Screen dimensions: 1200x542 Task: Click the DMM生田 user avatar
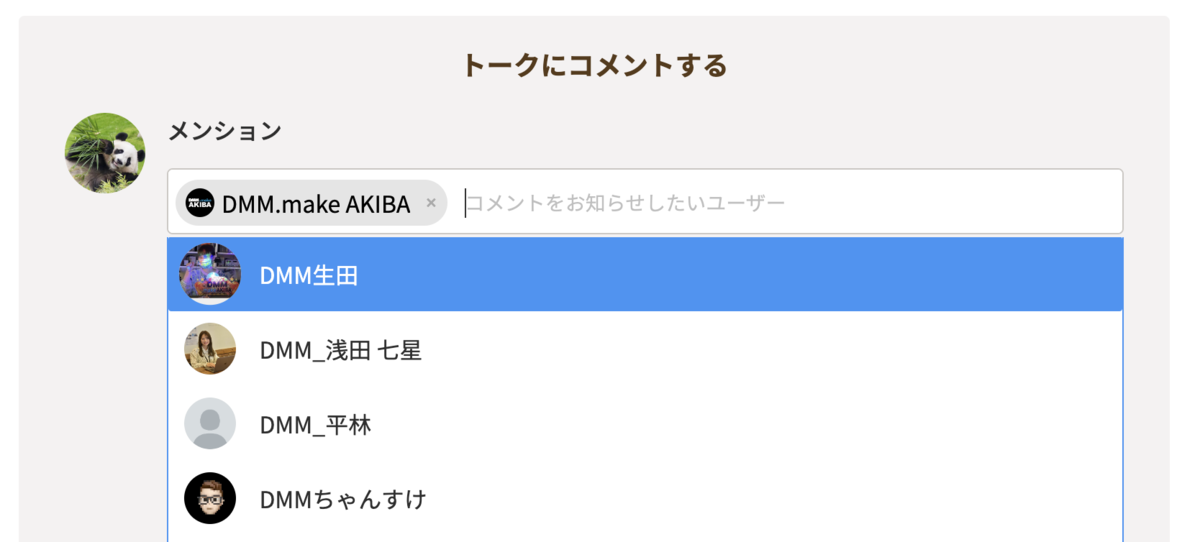[x=210, y=274]
